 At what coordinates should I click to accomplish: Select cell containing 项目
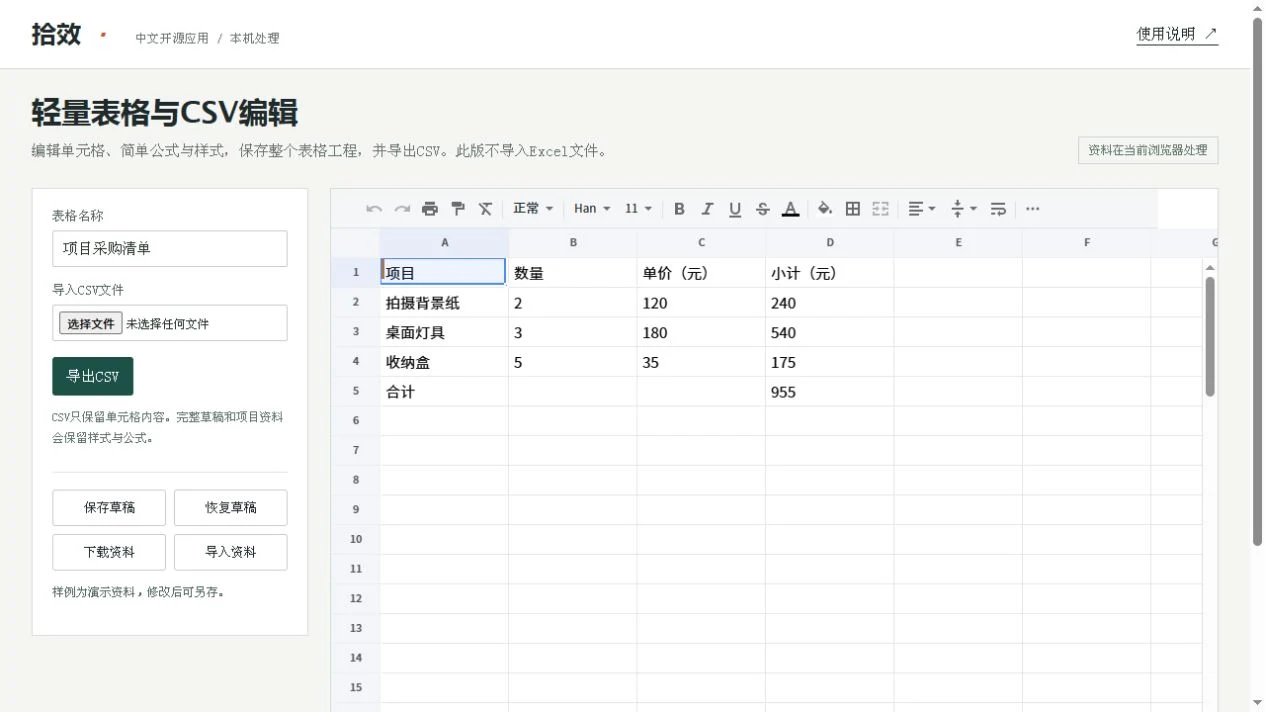point(444,272)
